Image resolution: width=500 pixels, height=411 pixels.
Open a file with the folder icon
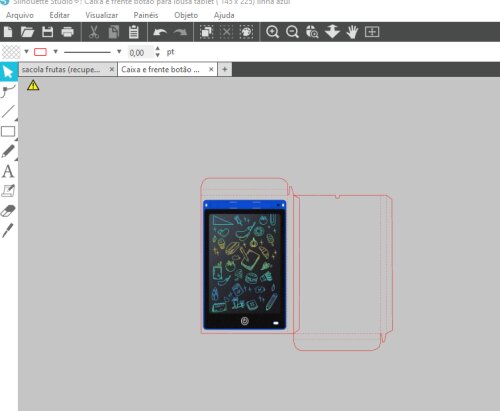pyautogui.click(x=27, y=32)
